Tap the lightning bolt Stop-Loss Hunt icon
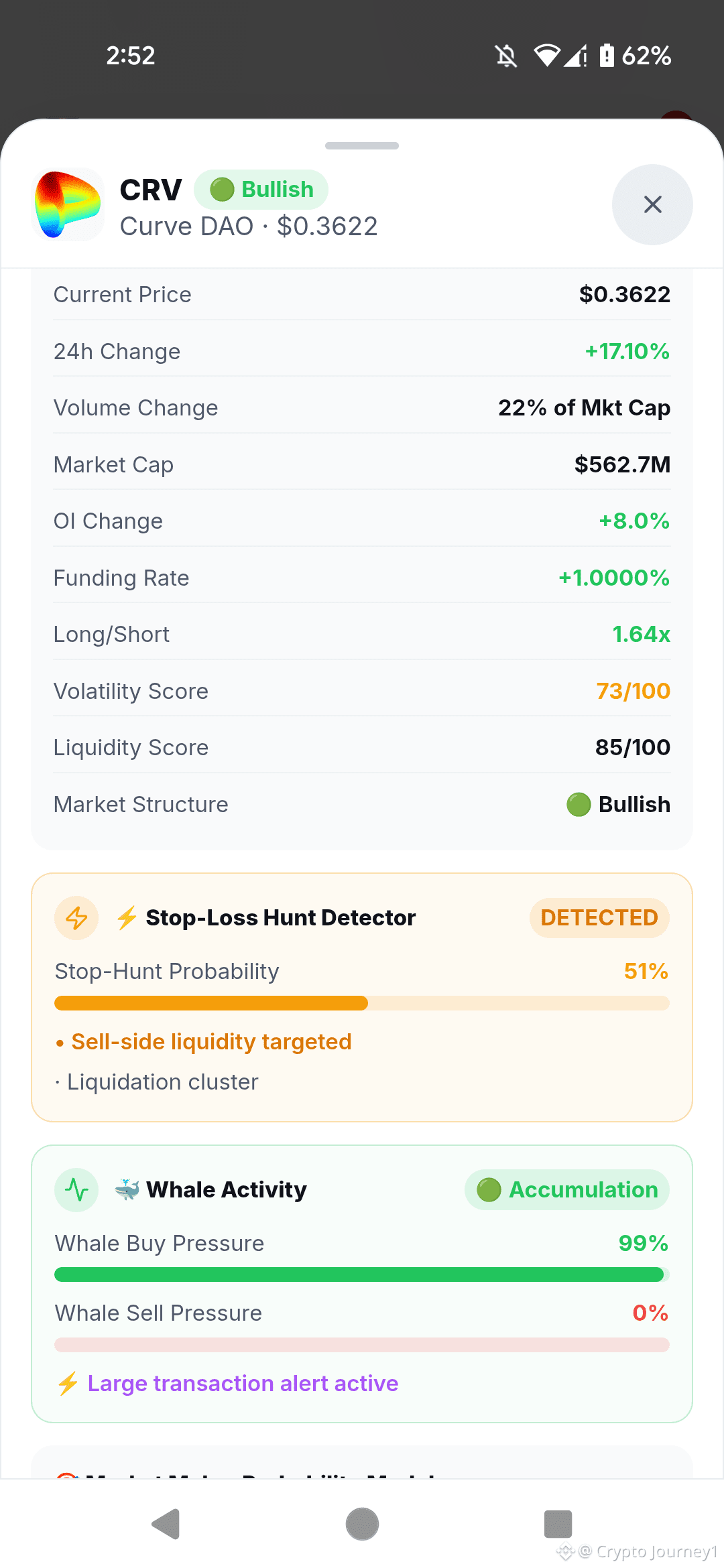The height and width of the screenshot is (1568, 724). click(76, 918)
